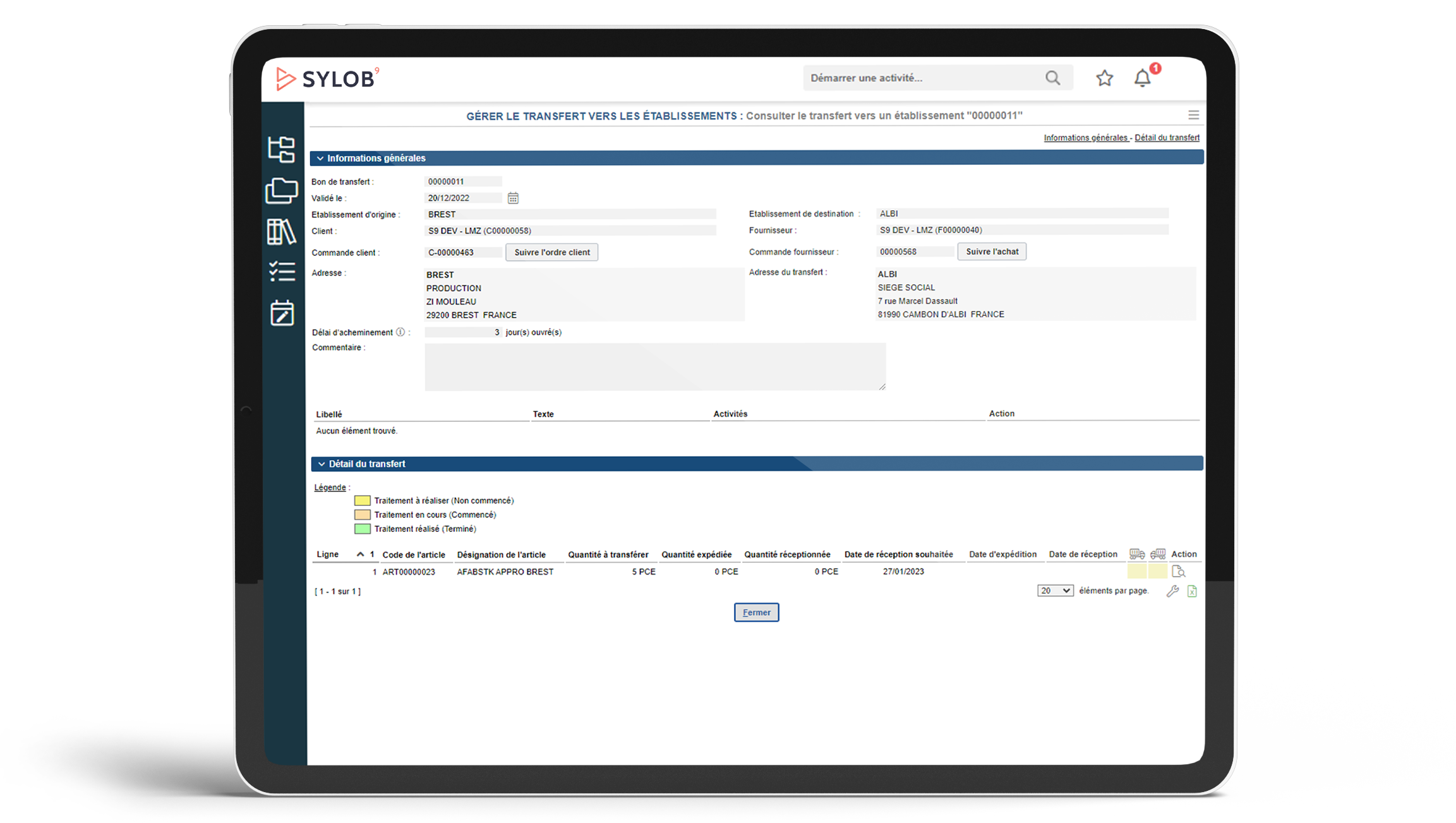
Task: Open the notifications bell
Action: pos(1142,78)
